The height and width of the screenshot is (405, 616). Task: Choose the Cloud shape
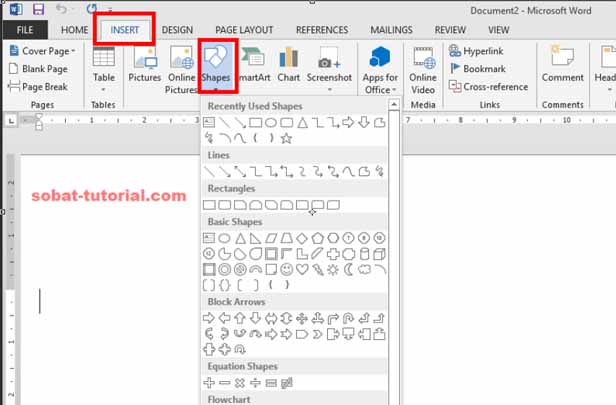tap(364, 269)
